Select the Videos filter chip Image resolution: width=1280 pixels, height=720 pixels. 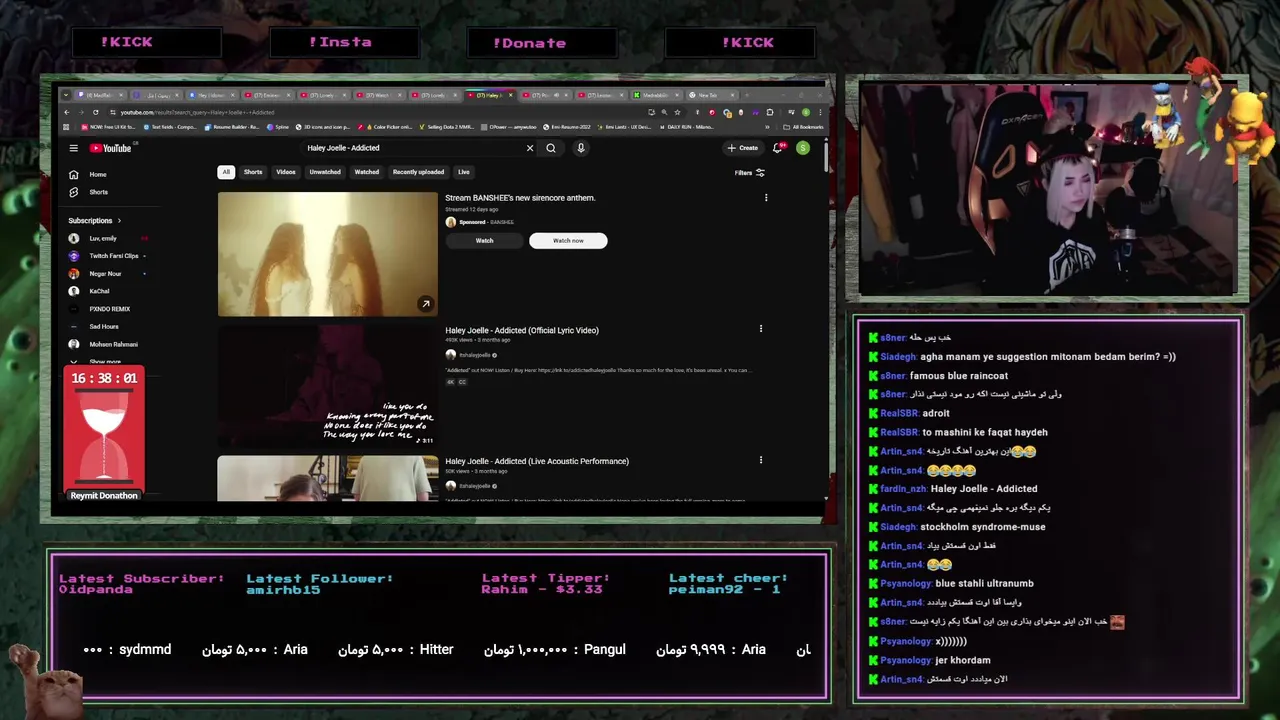pos(286,172)
